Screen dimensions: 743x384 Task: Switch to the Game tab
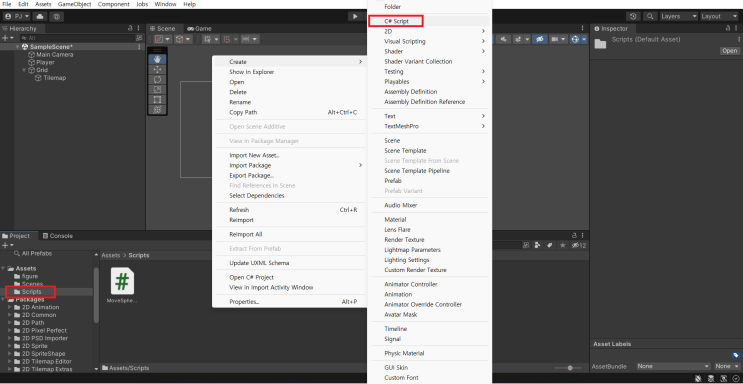pyautogui.click(x=199, y=28)
